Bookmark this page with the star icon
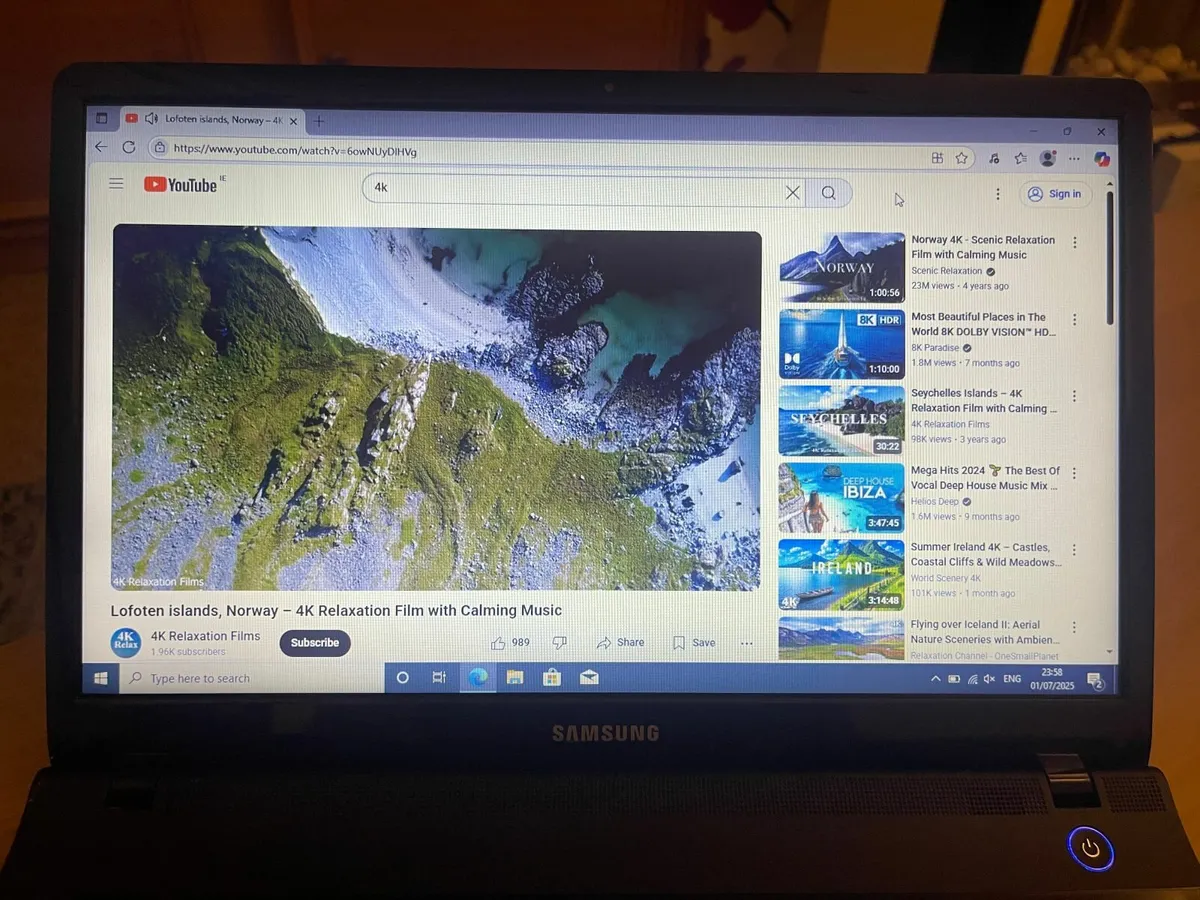 click(961, 157)
